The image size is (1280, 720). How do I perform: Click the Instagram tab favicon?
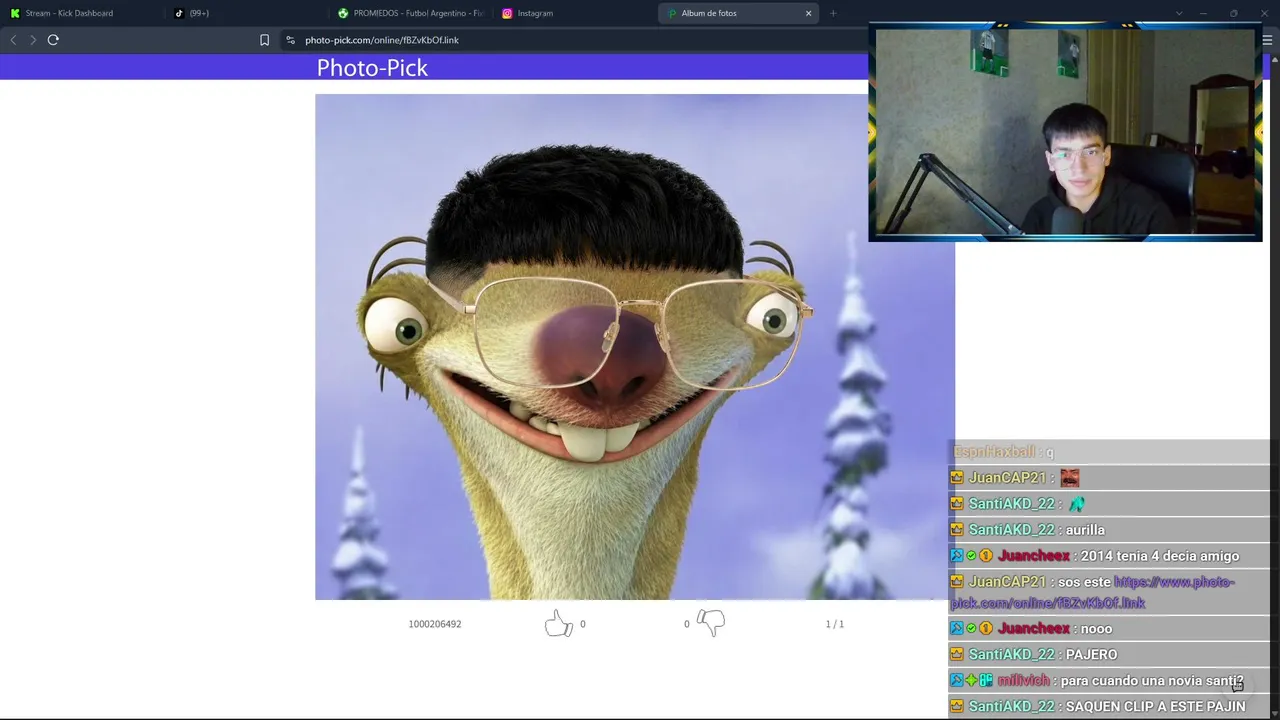tap(507, 13)
